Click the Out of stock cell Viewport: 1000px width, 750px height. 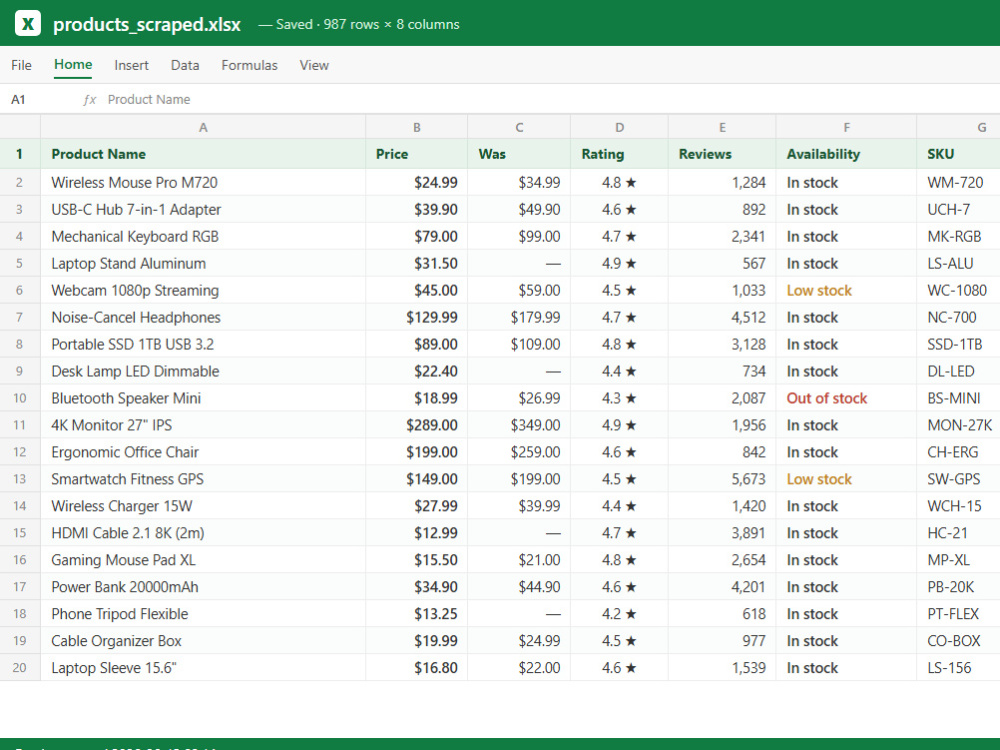[x=846, y=399]
